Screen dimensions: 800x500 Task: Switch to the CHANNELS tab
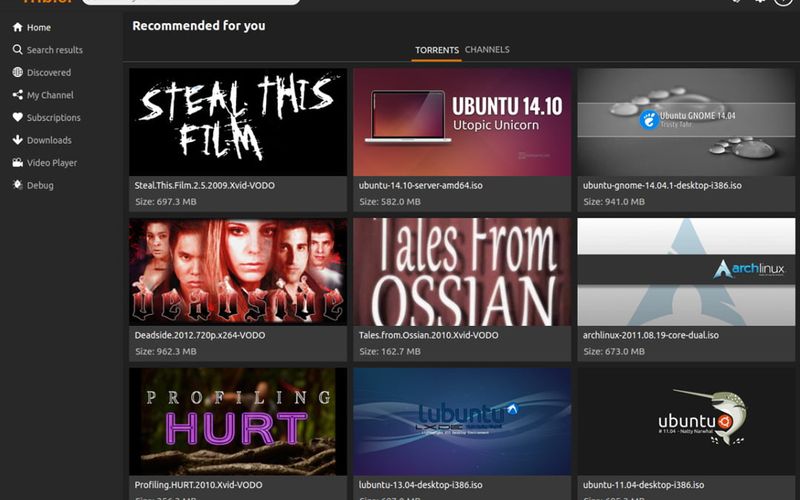click(487, 49)
